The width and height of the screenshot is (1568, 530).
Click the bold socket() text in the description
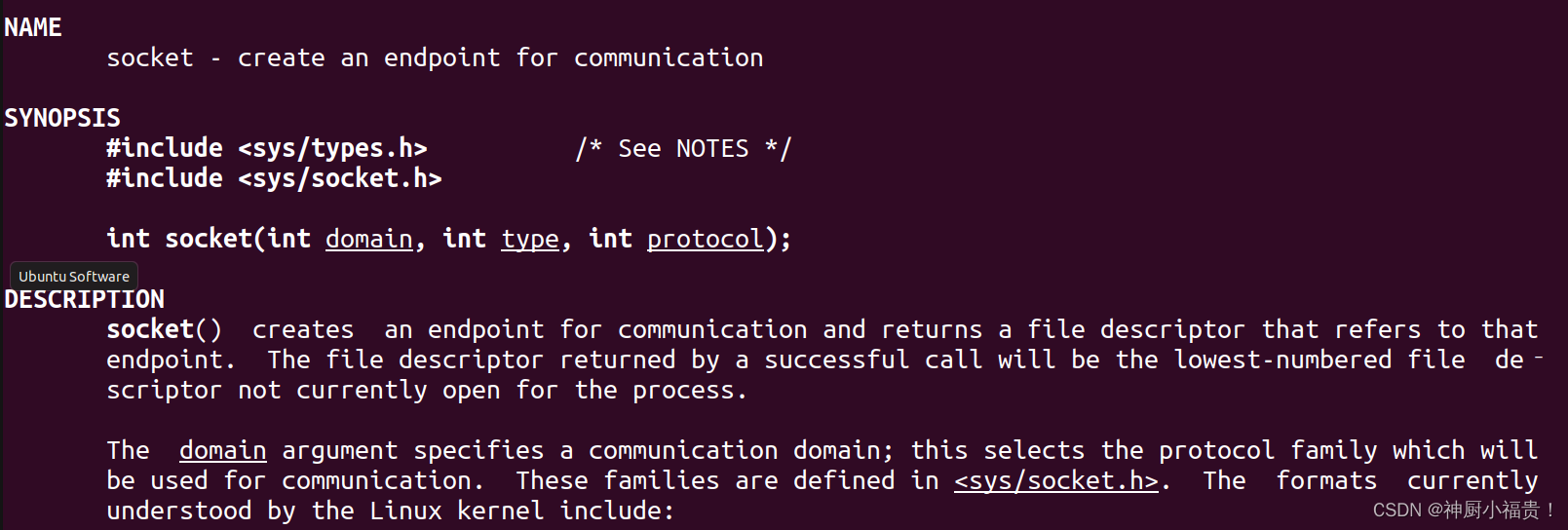[x=165, y=329]
